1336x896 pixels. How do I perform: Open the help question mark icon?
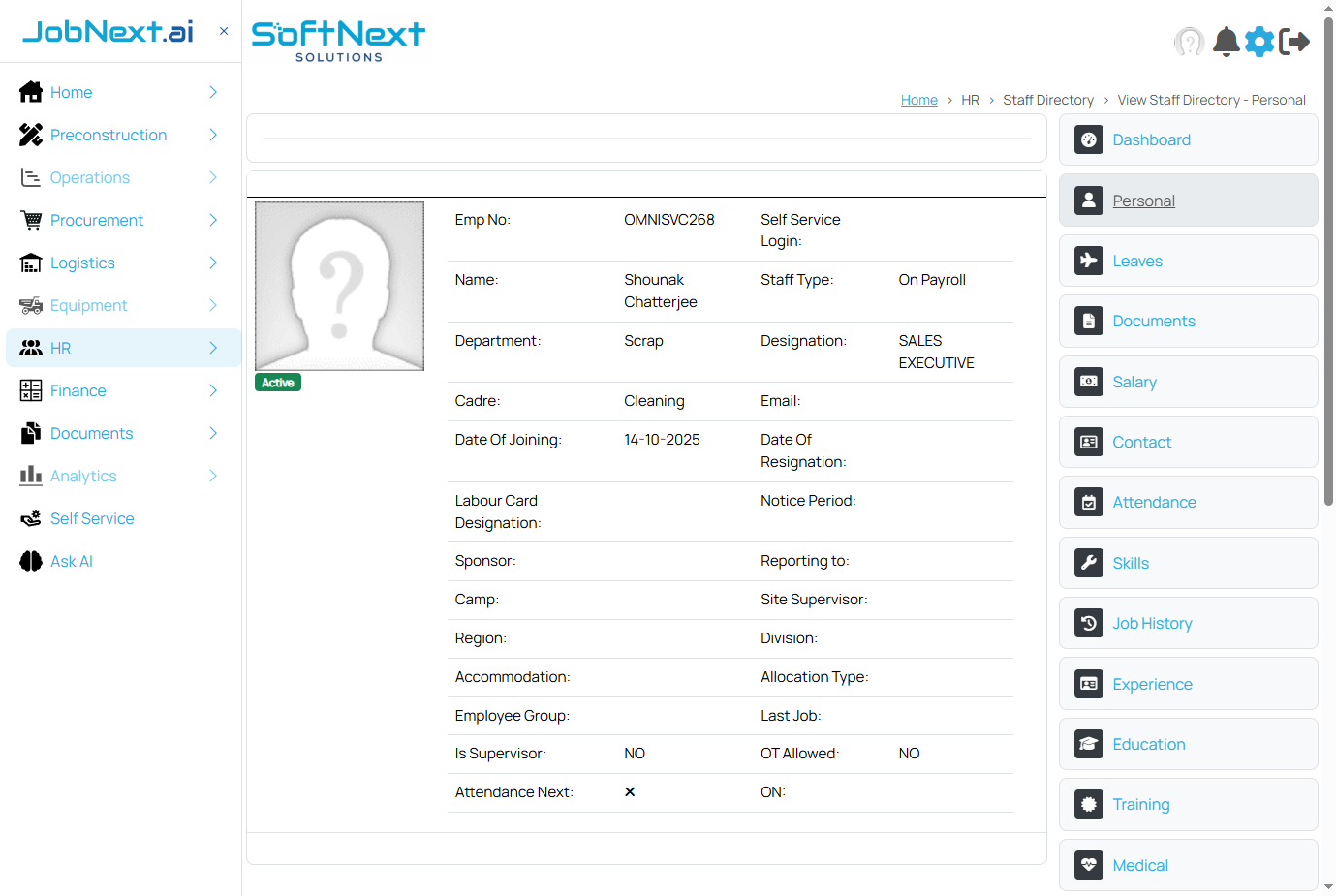pyautogui.click(x=1190, y=42)
